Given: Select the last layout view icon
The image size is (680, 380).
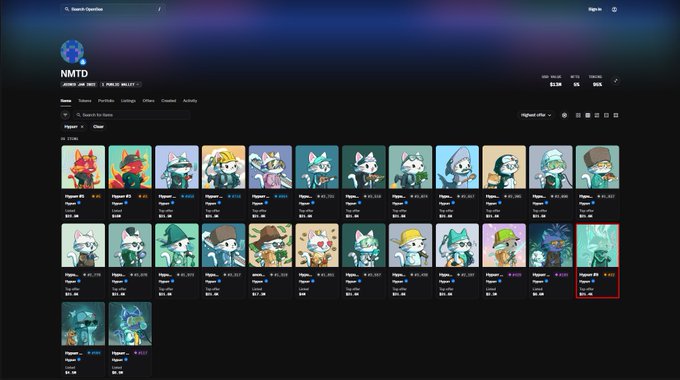Looking at the screenshot, I should point(616,115).
